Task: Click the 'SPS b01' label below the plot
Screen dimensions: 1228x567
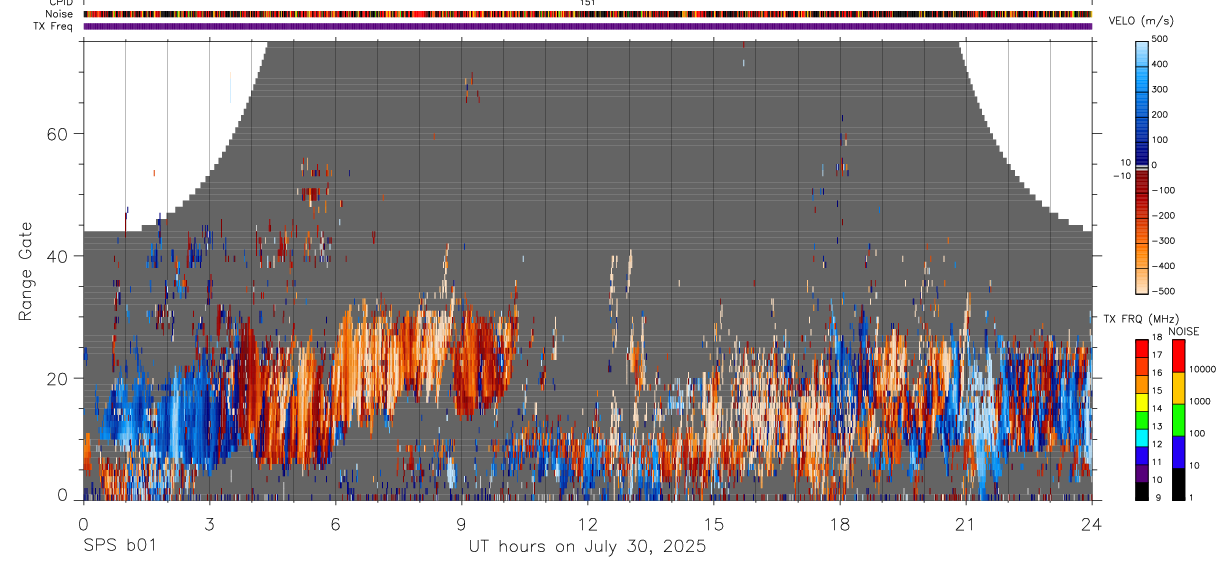Action: pyautogui.click(x=118, y=546)
